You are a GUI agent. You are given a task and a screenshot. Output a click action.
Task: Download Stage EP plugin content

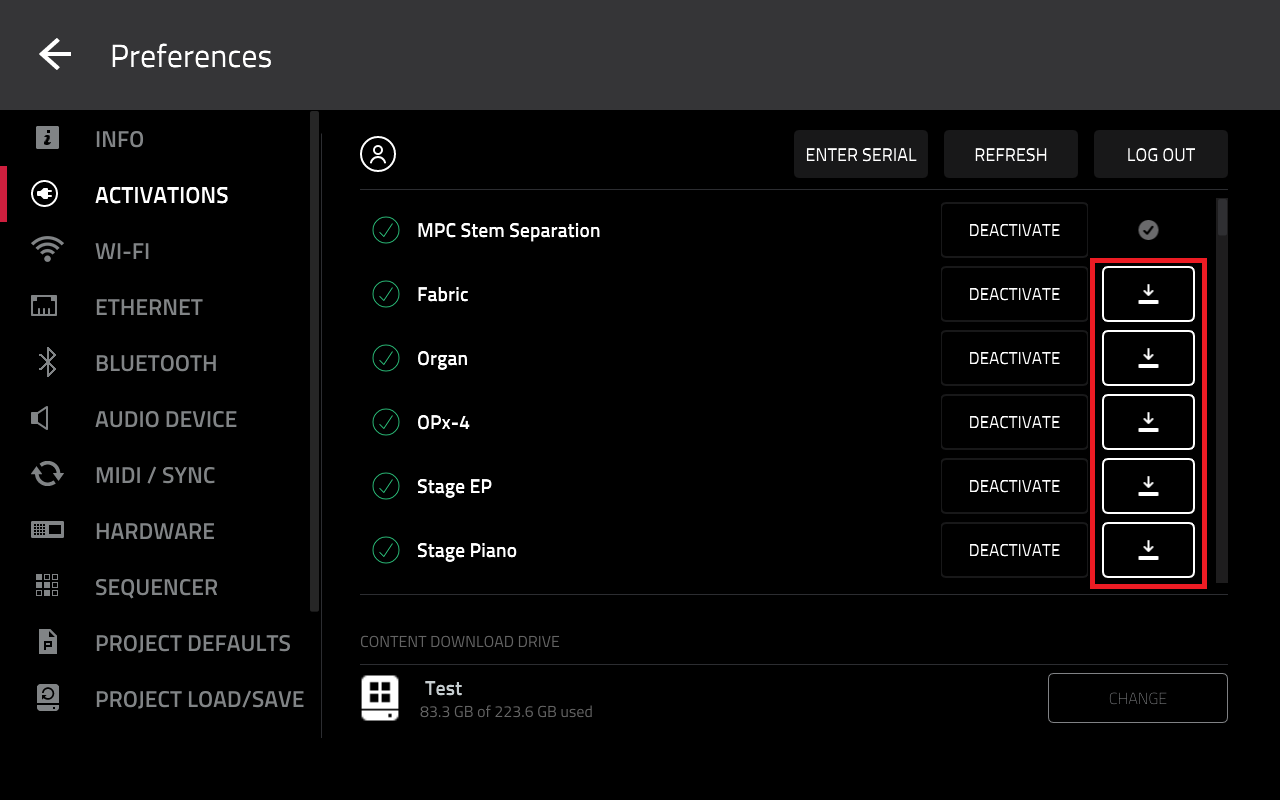pyautogui.click(x=1148, y=486)
